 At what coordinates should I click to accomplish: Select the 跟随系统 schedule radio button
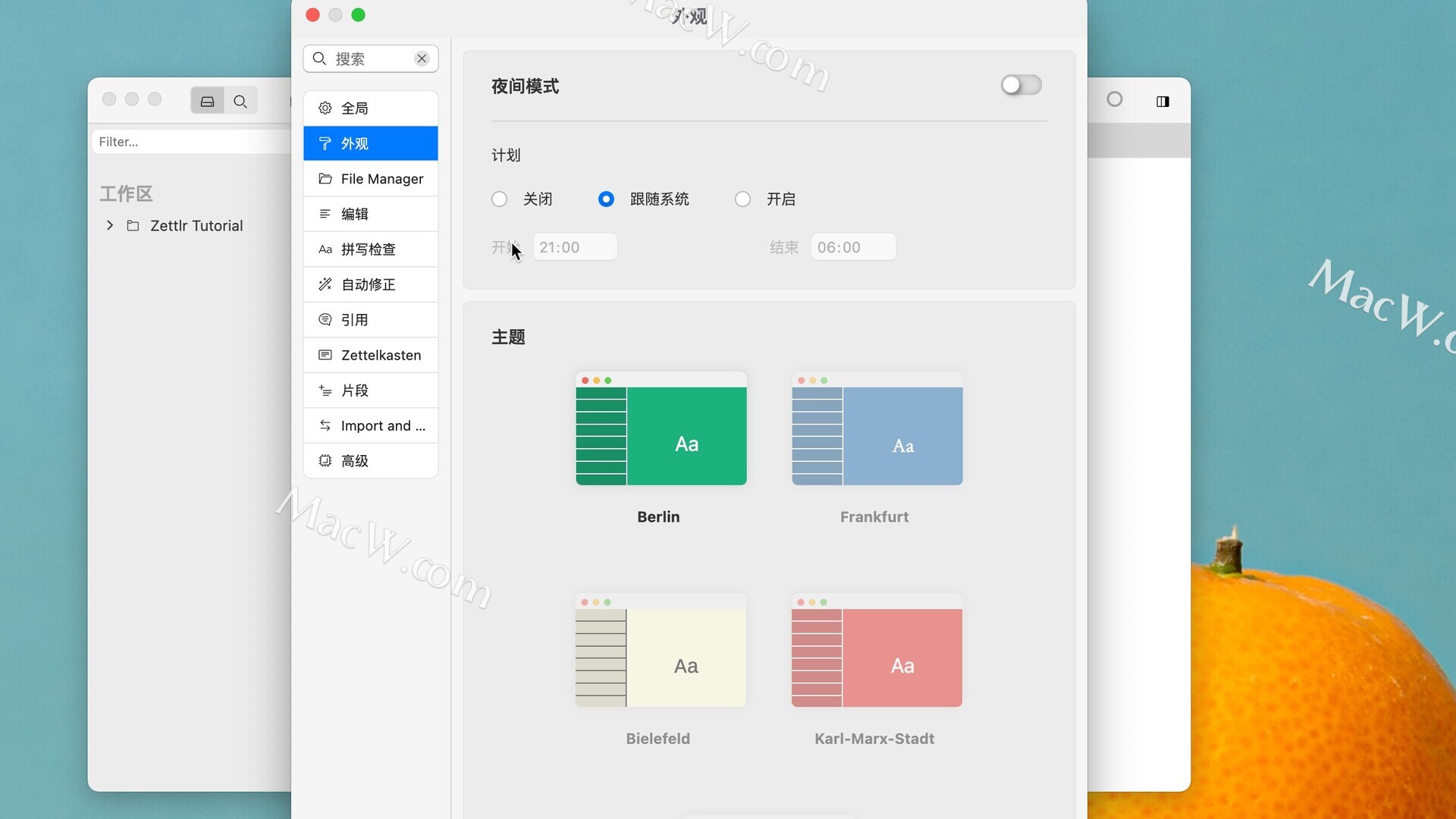point(606,199)
